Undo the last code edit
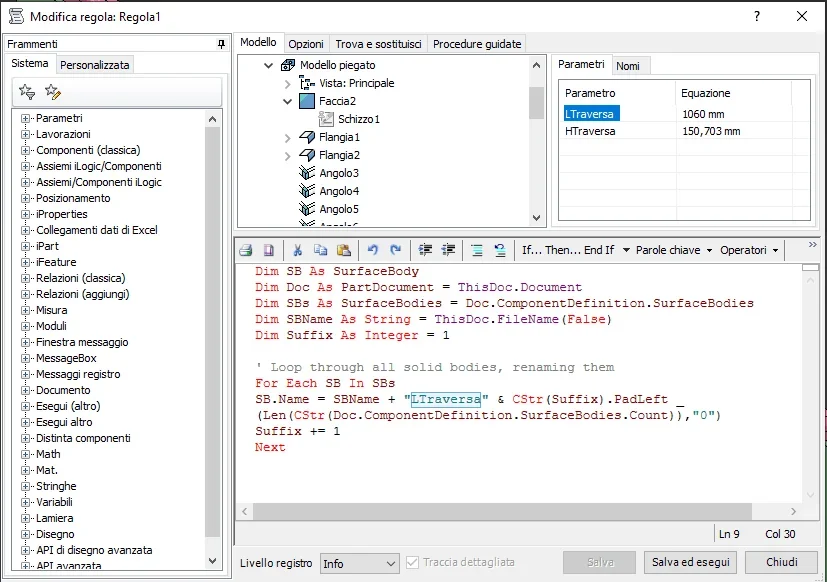Viewport: 827px width, 582px height. tap(373, 250)
